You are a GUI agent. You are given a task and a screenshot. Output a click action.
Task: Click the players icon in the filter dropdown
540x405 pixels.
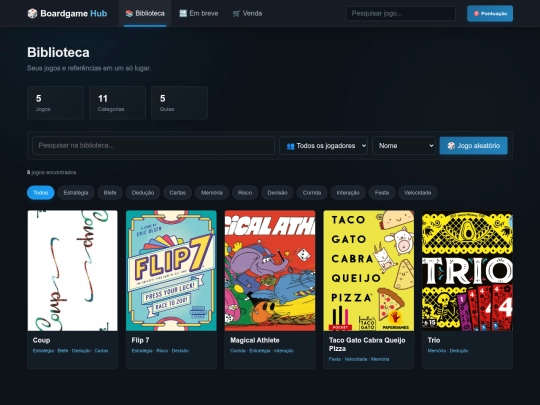pos(290,146)
